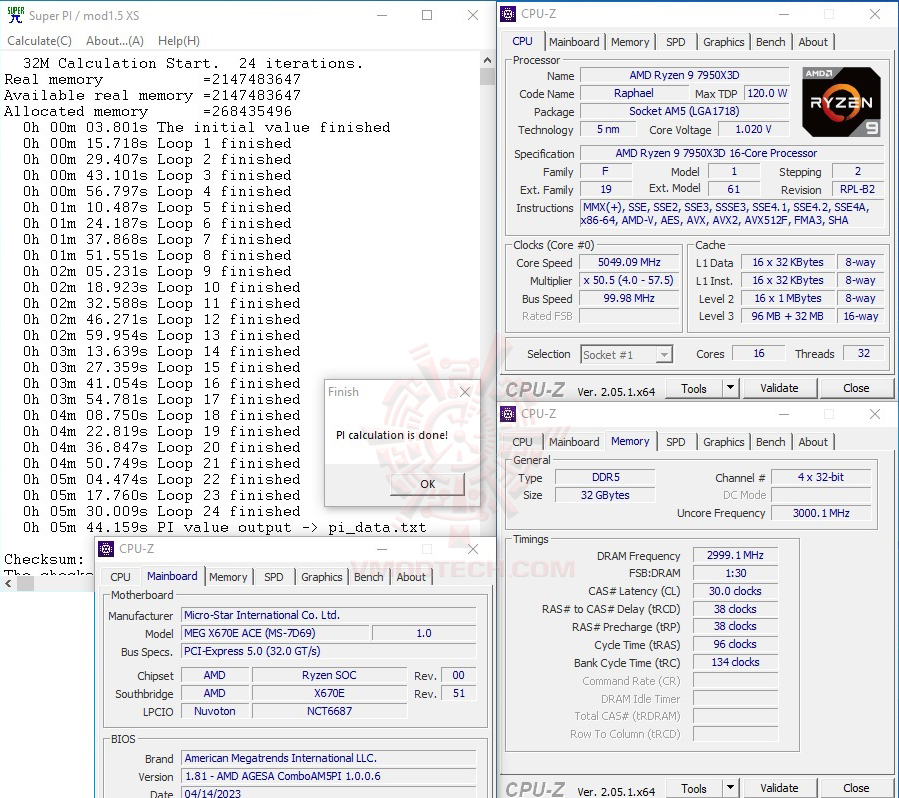Open Graphics tab in top CPU-Z window
The width and height of the screenshot is (899, 798).
tap(724, 42)
